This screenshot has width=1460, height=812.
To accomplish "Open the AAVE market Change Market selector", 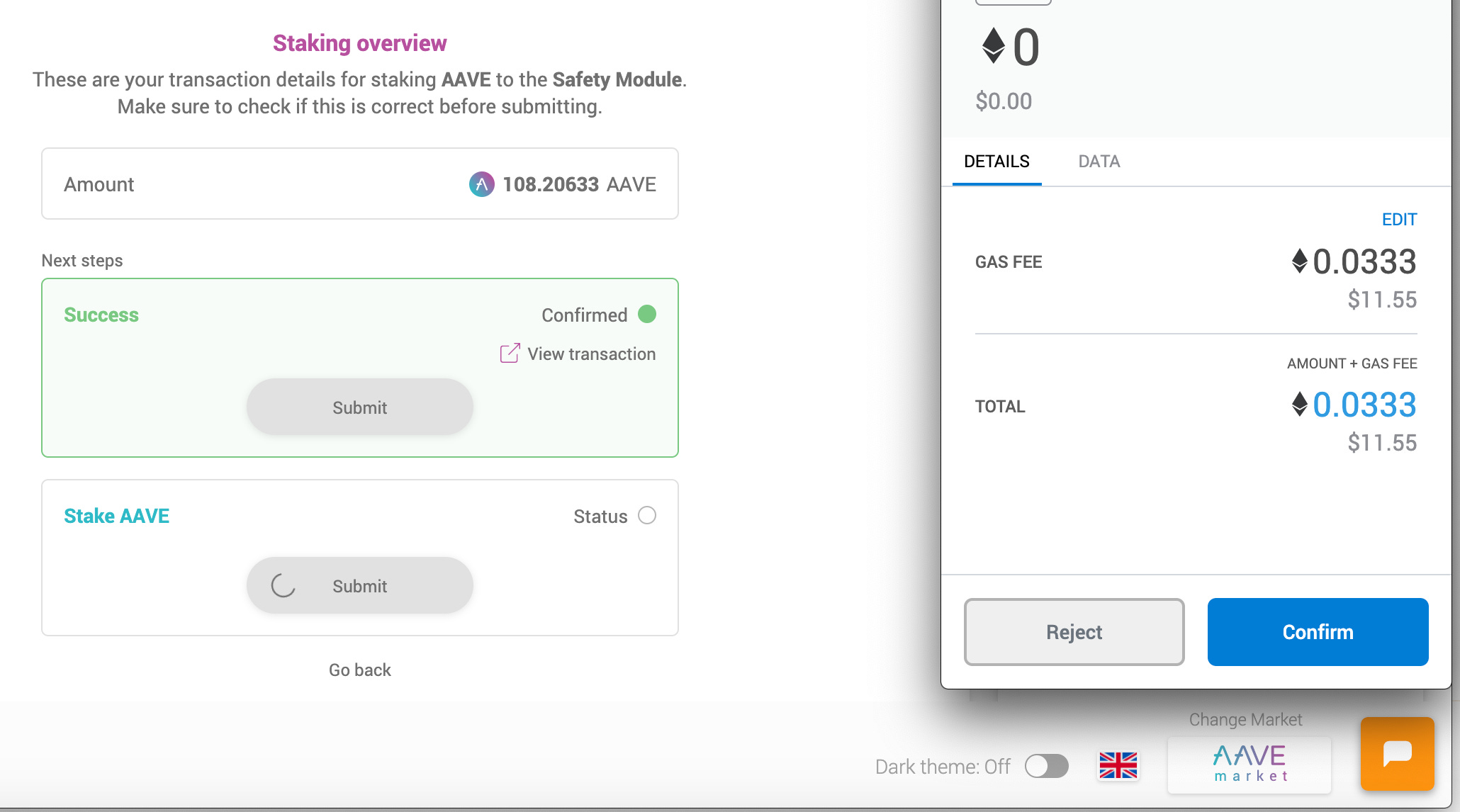I will [x=1249, y=765].
